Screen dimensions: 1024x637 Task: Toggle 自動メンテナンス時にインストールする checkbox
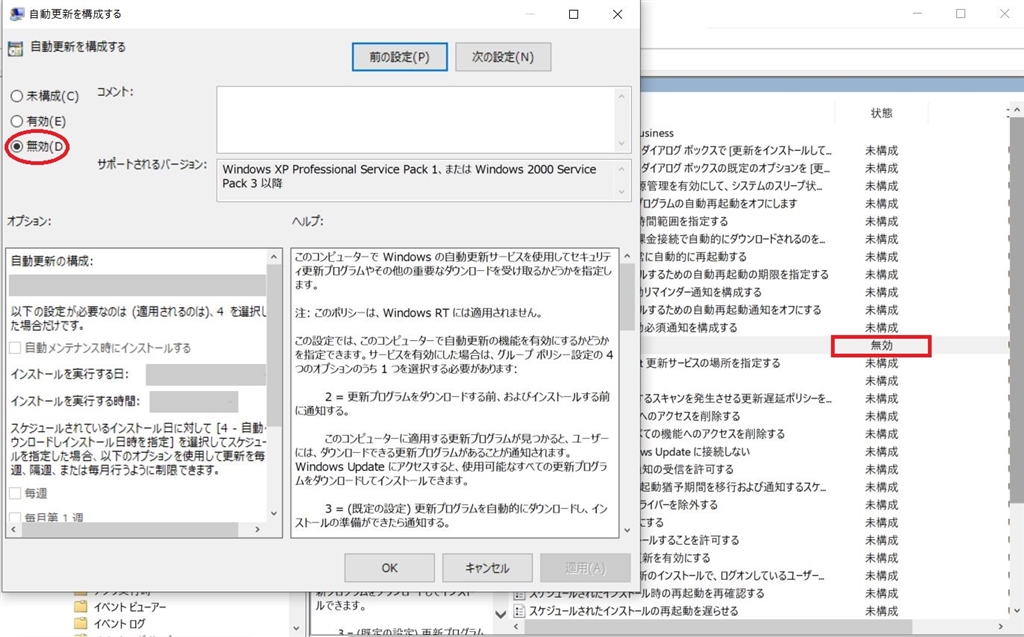[x=15, y=348]
